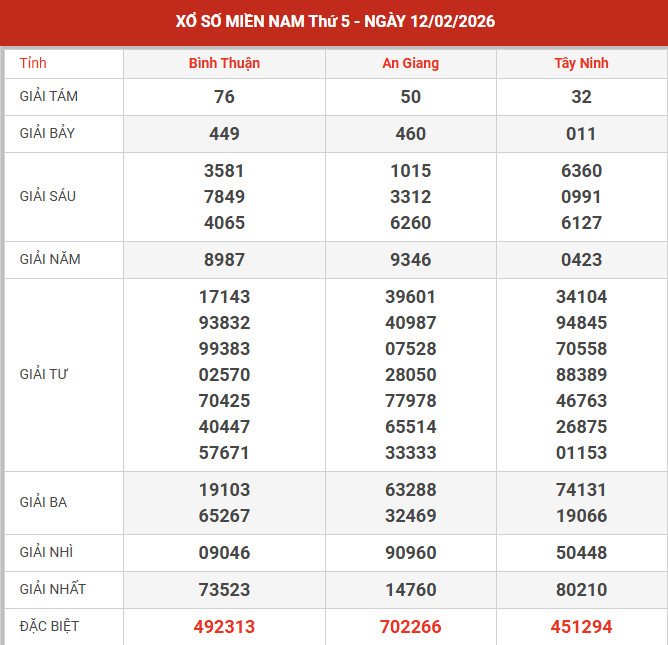This screenshot has height=645, width=668.
Task: Select the Tây Ninh column header
Action: [581, 63]
